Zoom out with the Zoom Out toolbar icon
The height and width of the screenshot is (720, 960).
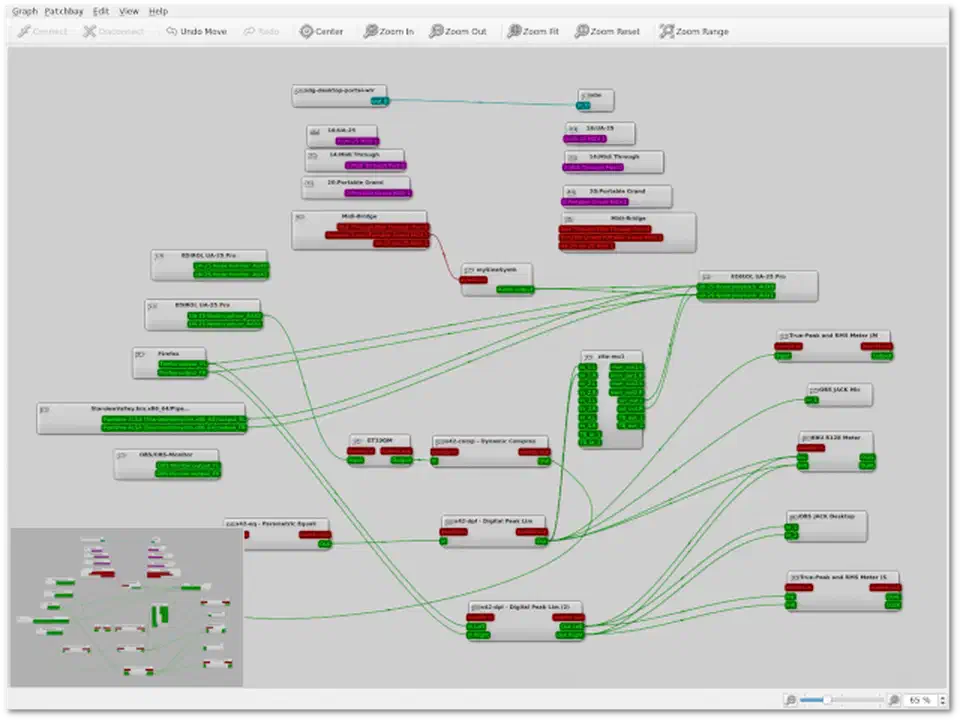(x=458, y=31)
